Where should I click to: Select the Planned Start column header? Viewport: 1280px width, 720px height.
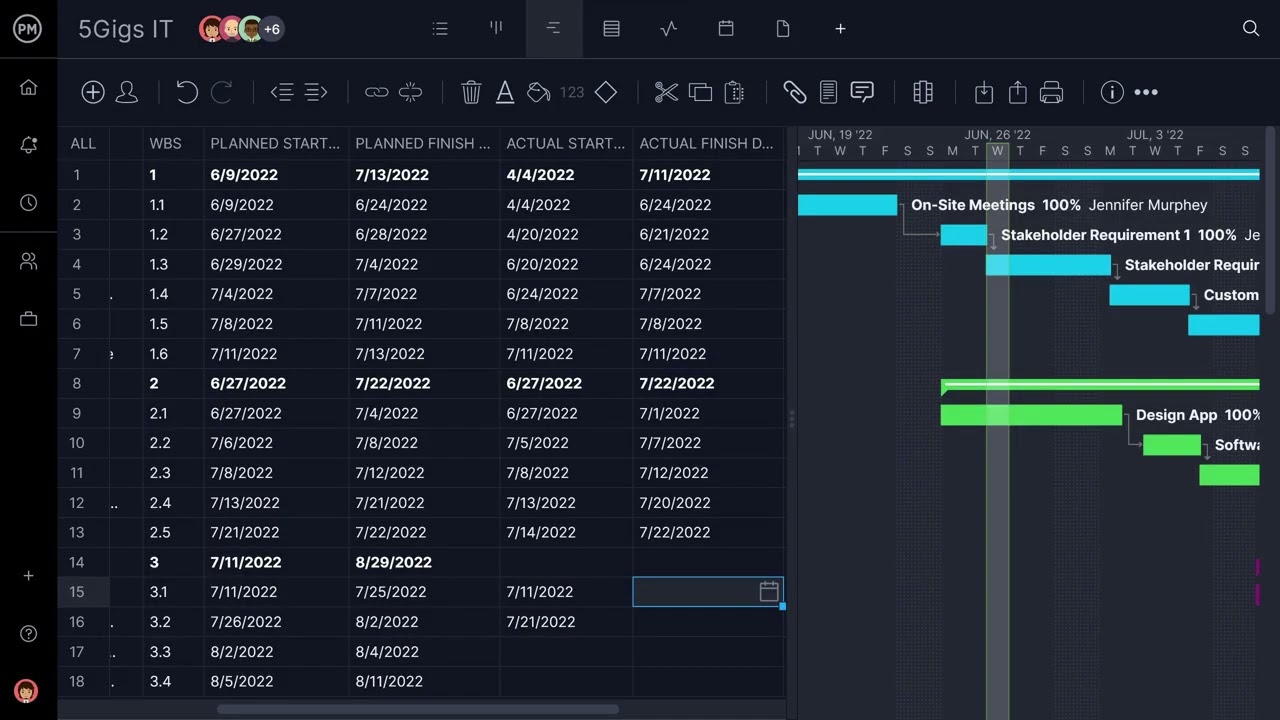pyautogui.click(x=275, y=143)
